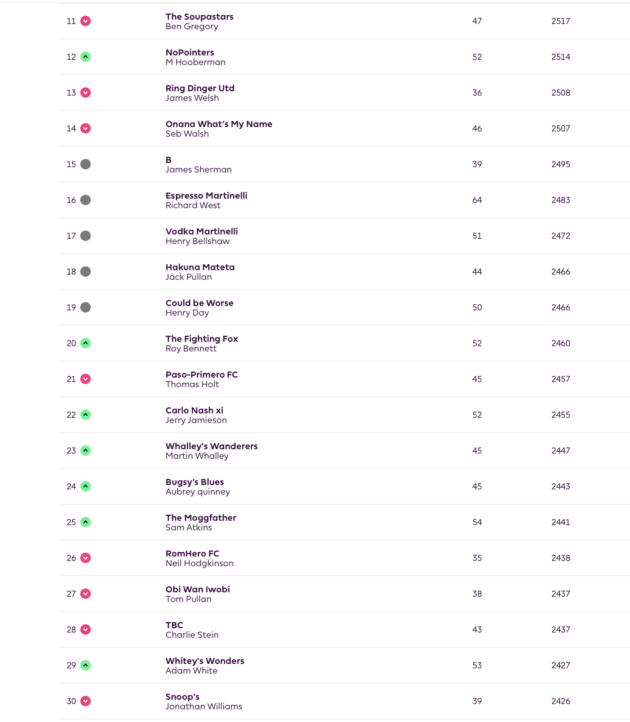This screenshot has height=722, width=630.
Task: Click the red down arrow at rank 21
Action: [x=86, y=379]
